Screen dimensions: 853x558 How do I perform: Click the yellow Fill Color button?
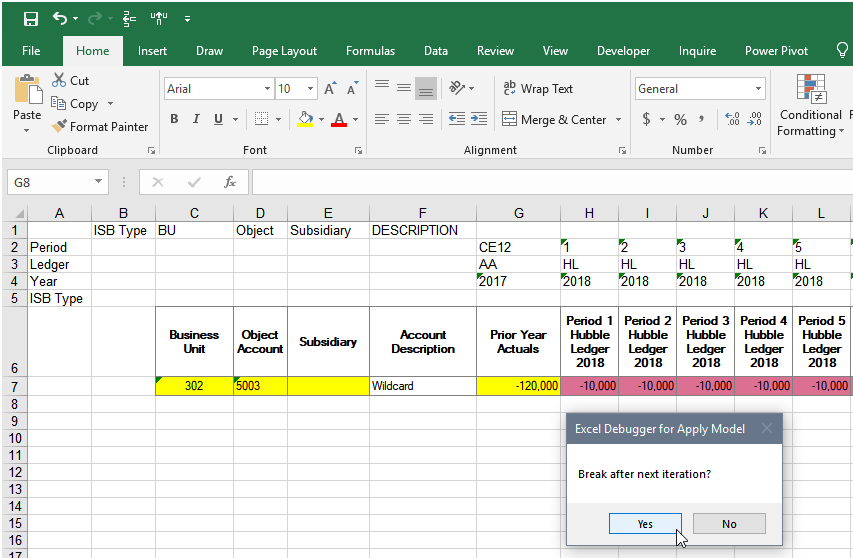(x=305, y=120)
